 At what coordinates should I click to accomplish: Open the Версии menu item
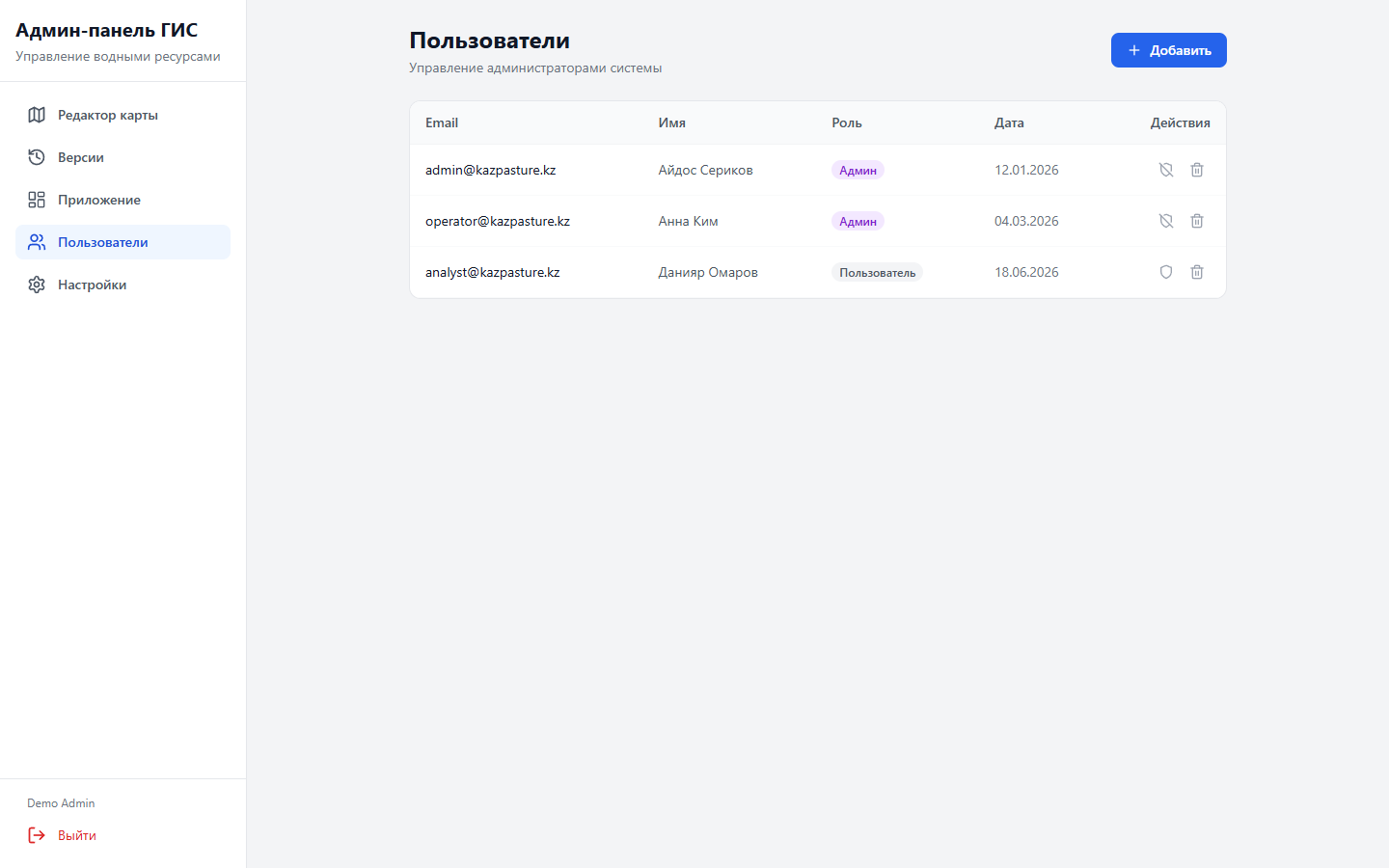(123, 157)
